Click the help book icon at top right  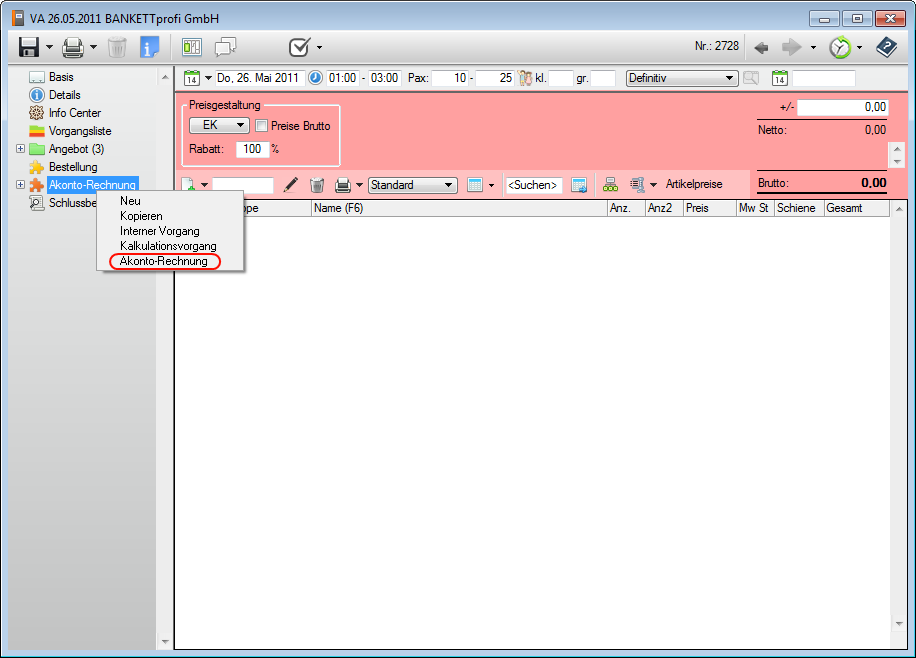click(886, 47)
